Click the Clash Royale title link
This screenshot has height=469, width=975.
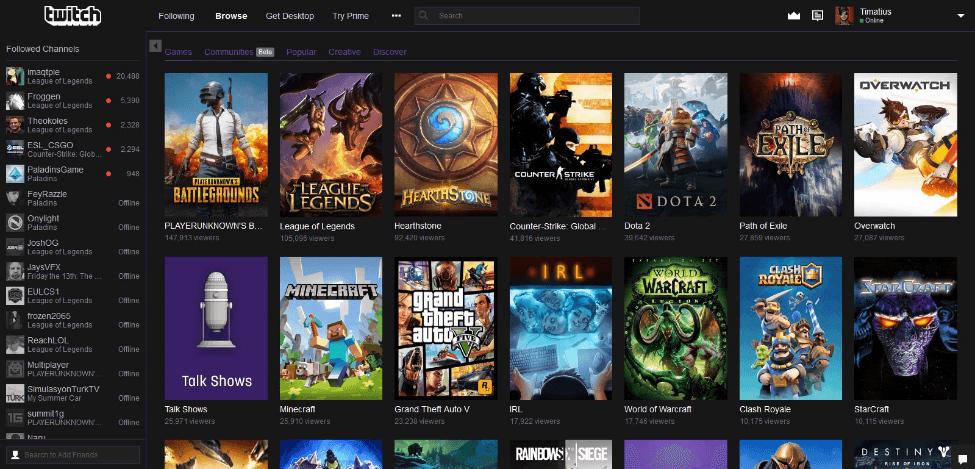(765, 410)
